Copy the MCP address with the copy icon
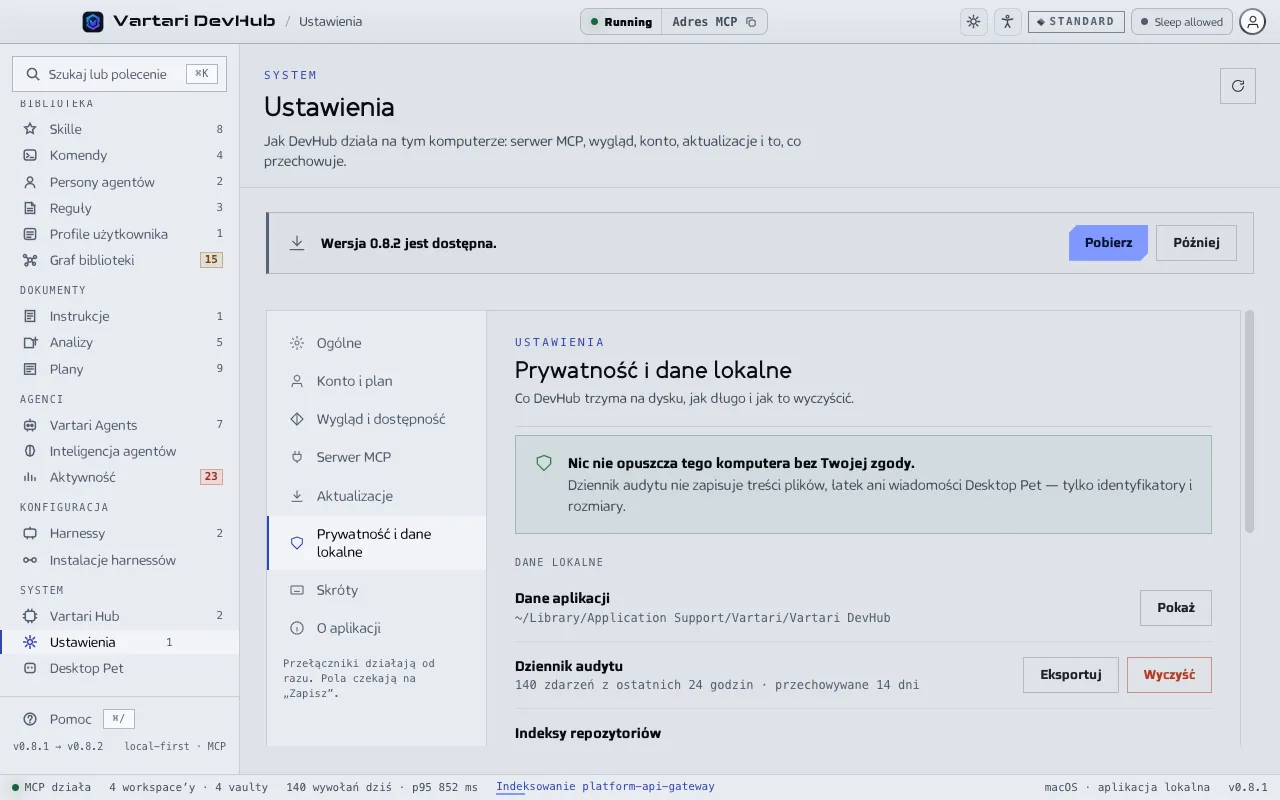This screenshot has width=1280, height=800. 751,22
